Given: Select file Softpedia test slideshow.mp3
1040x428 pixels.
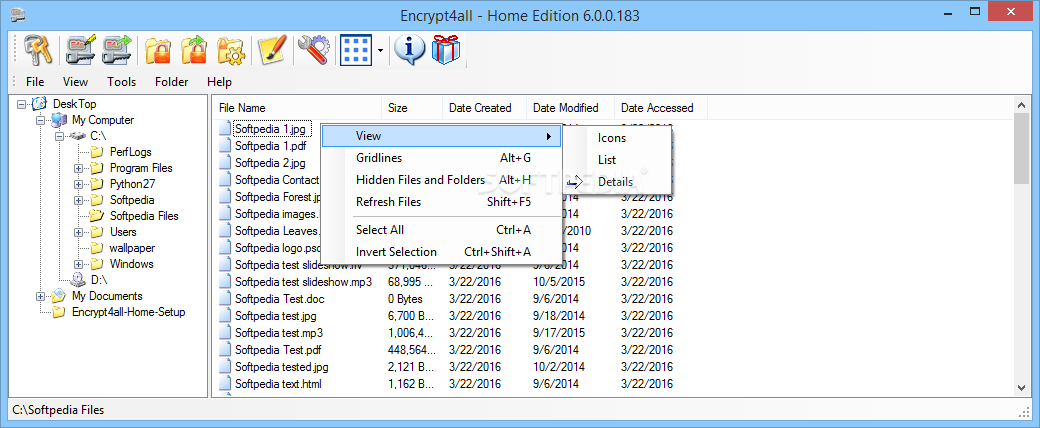Looking at the screenshot, I should tap(303, 281).
